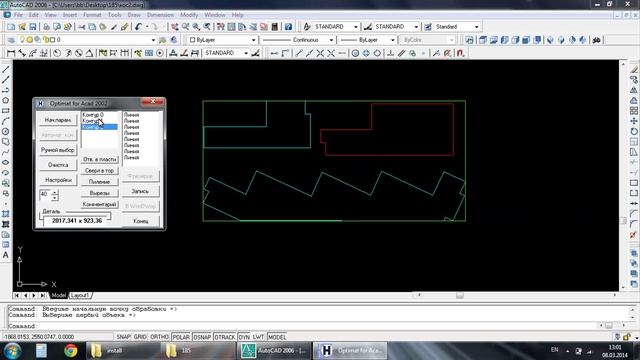Click the Undo arrow icon

[x=138, y=27]
